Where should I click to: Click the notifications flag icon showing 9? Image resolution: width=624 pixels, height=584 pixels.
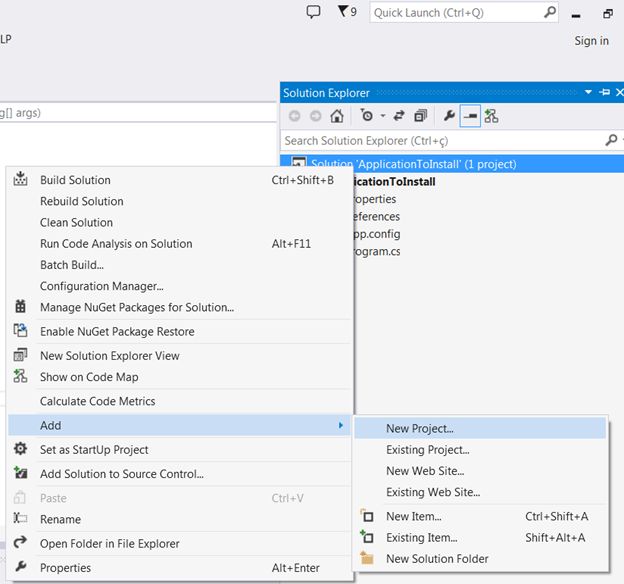(346, 12)
